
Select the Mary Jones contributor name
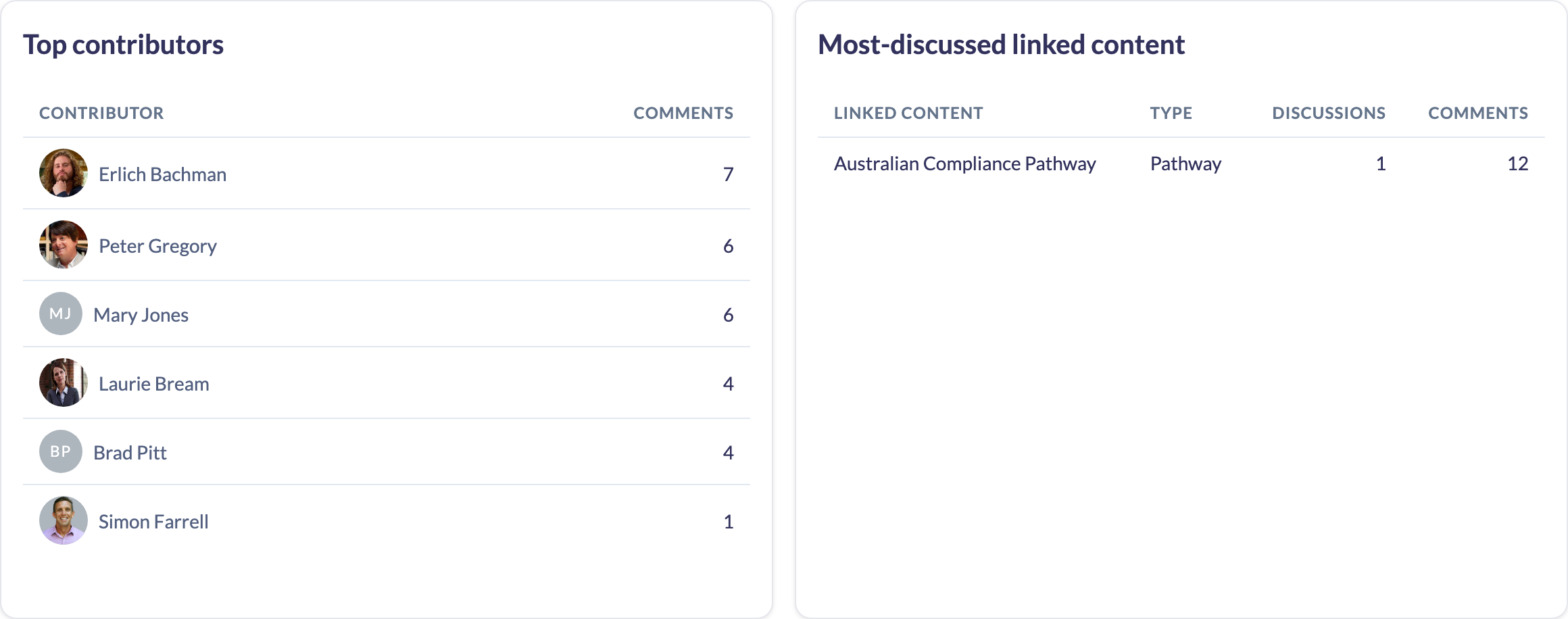[141, 315]
